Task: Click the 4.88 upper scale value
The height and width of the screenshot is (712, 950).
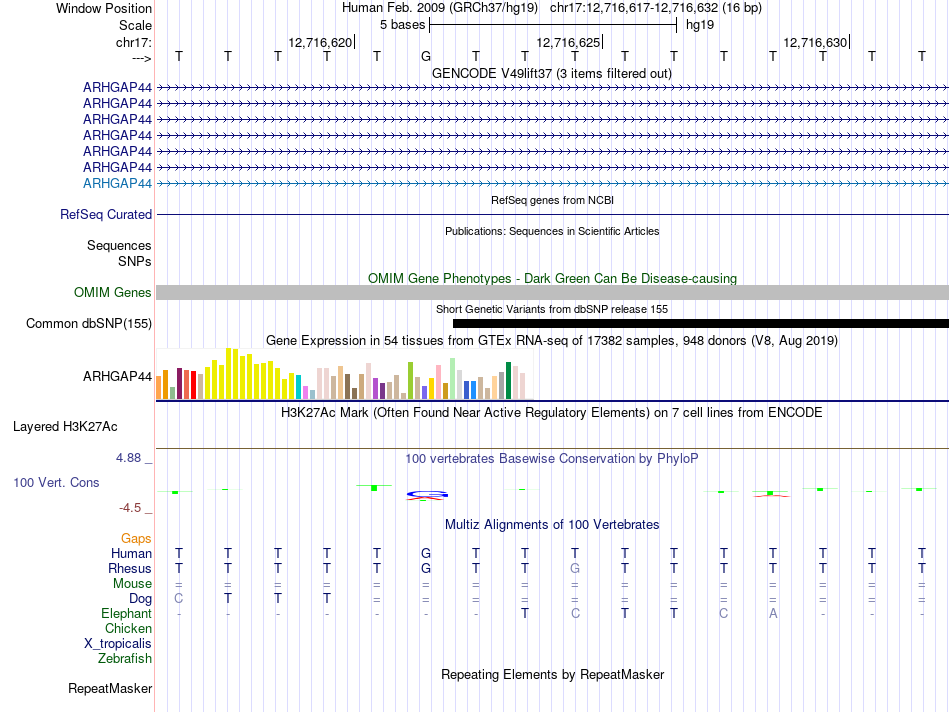Action: (x=128, y=457)
